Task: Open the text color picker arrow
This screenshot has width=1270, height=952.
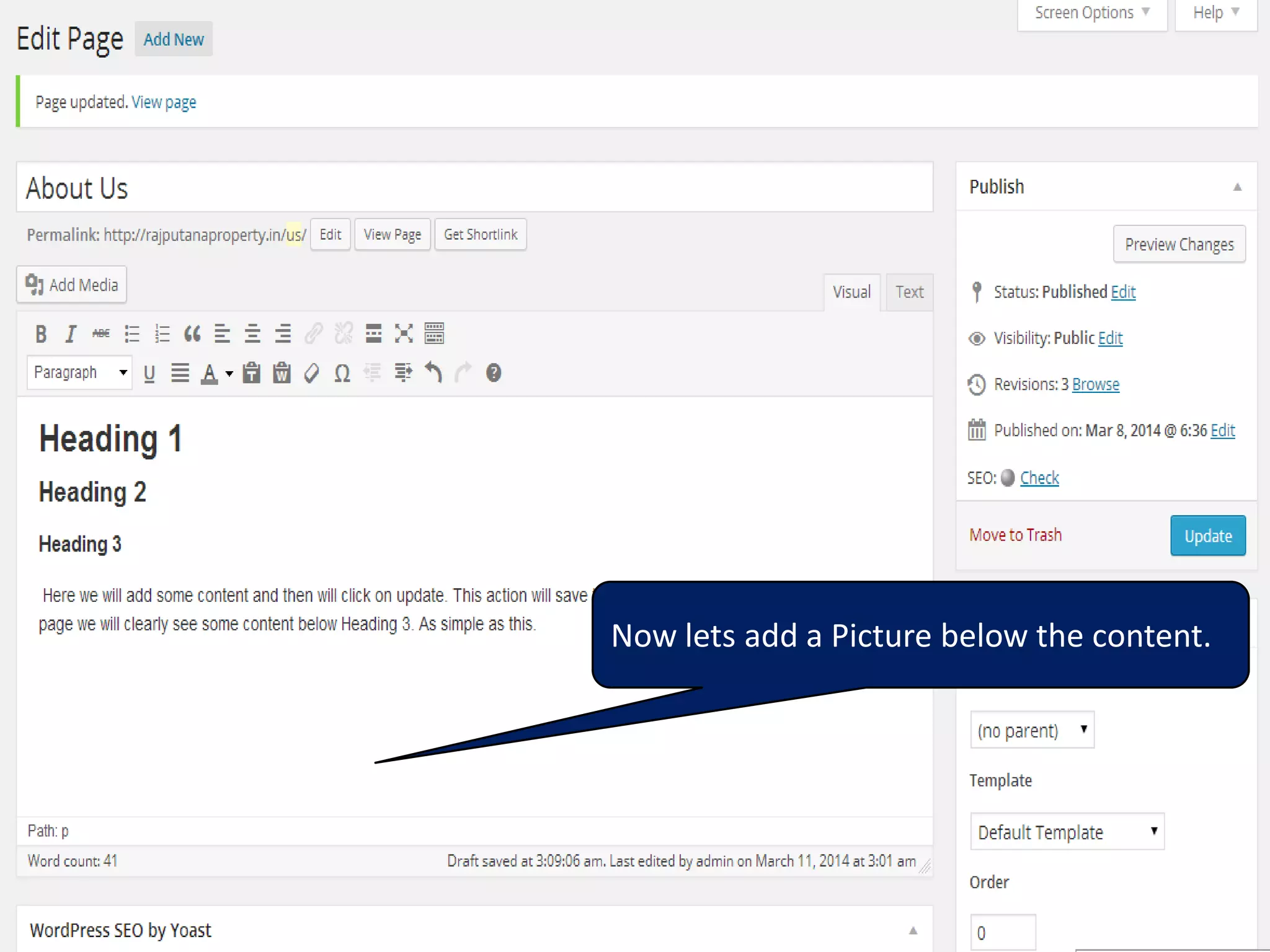Action: coord(229,374)
